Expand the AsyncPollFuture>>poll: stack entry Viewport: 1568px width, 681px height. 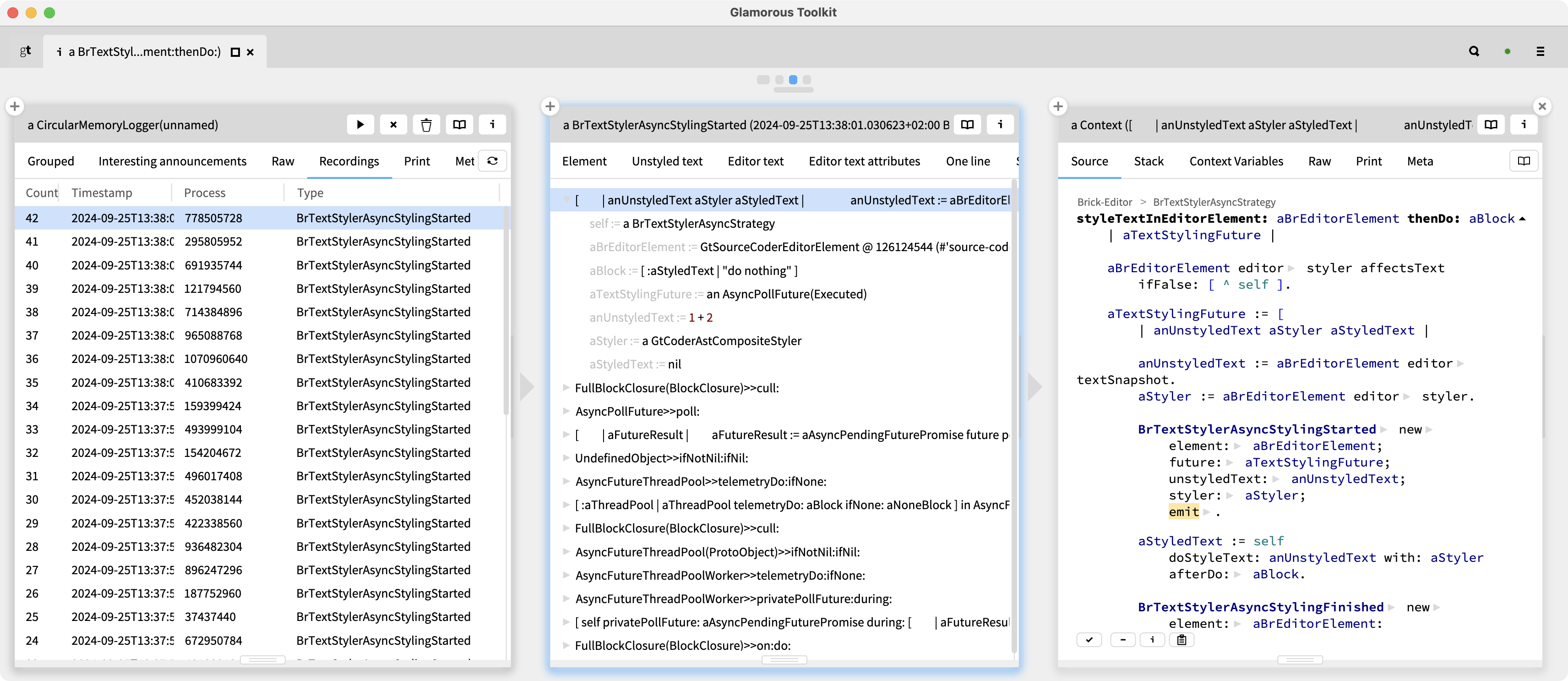(x=566, y=411)
